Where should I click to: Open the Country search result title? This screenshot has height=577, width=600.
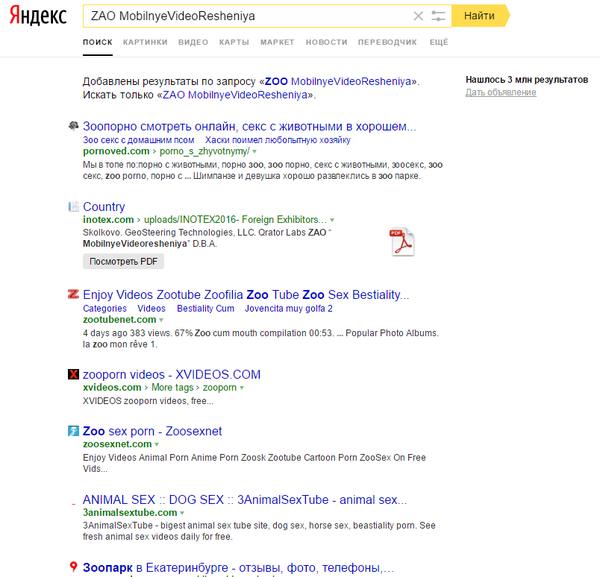pyautogui.click(x=104, y=207)
